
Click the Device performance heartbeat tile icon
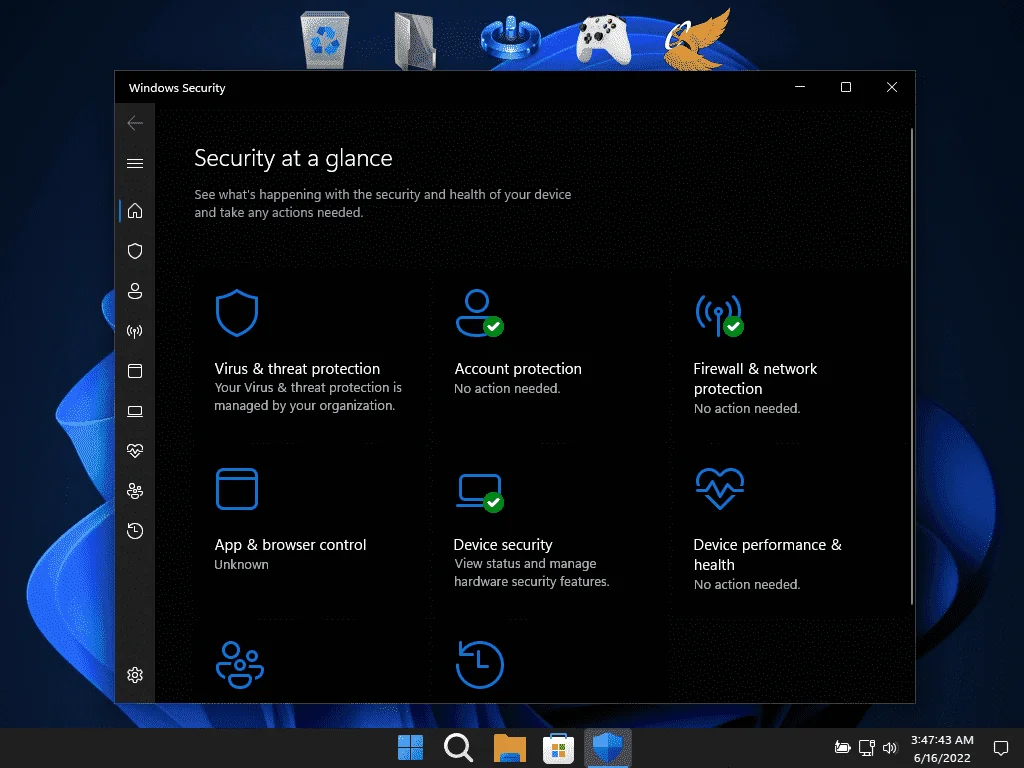point(720,488)
